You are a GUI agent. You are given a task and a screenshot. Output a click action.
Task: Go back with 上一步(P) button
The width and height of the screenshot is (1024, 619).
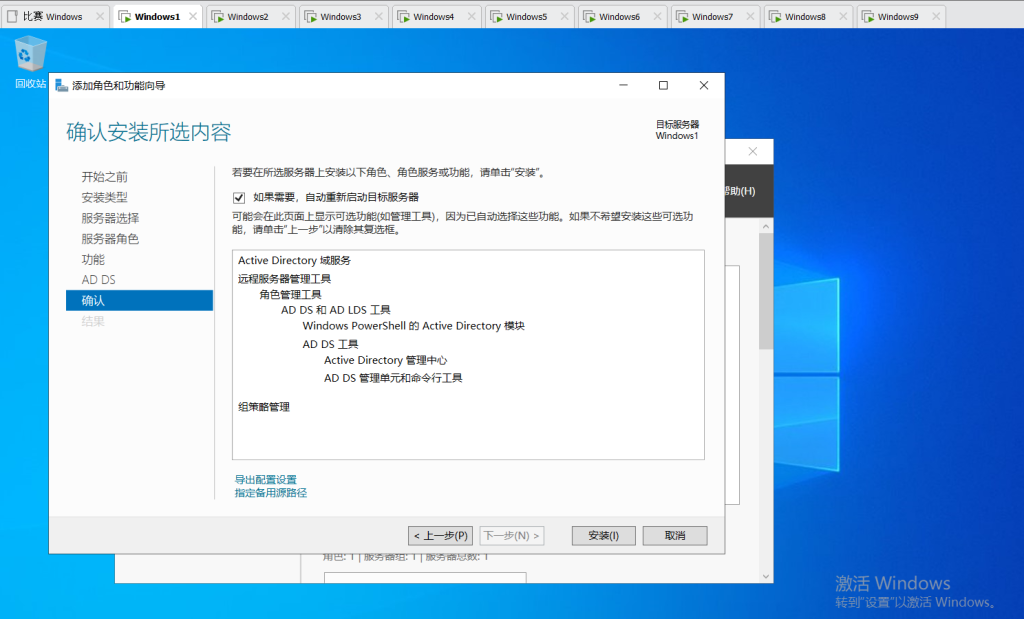click(x=440, y=536)
